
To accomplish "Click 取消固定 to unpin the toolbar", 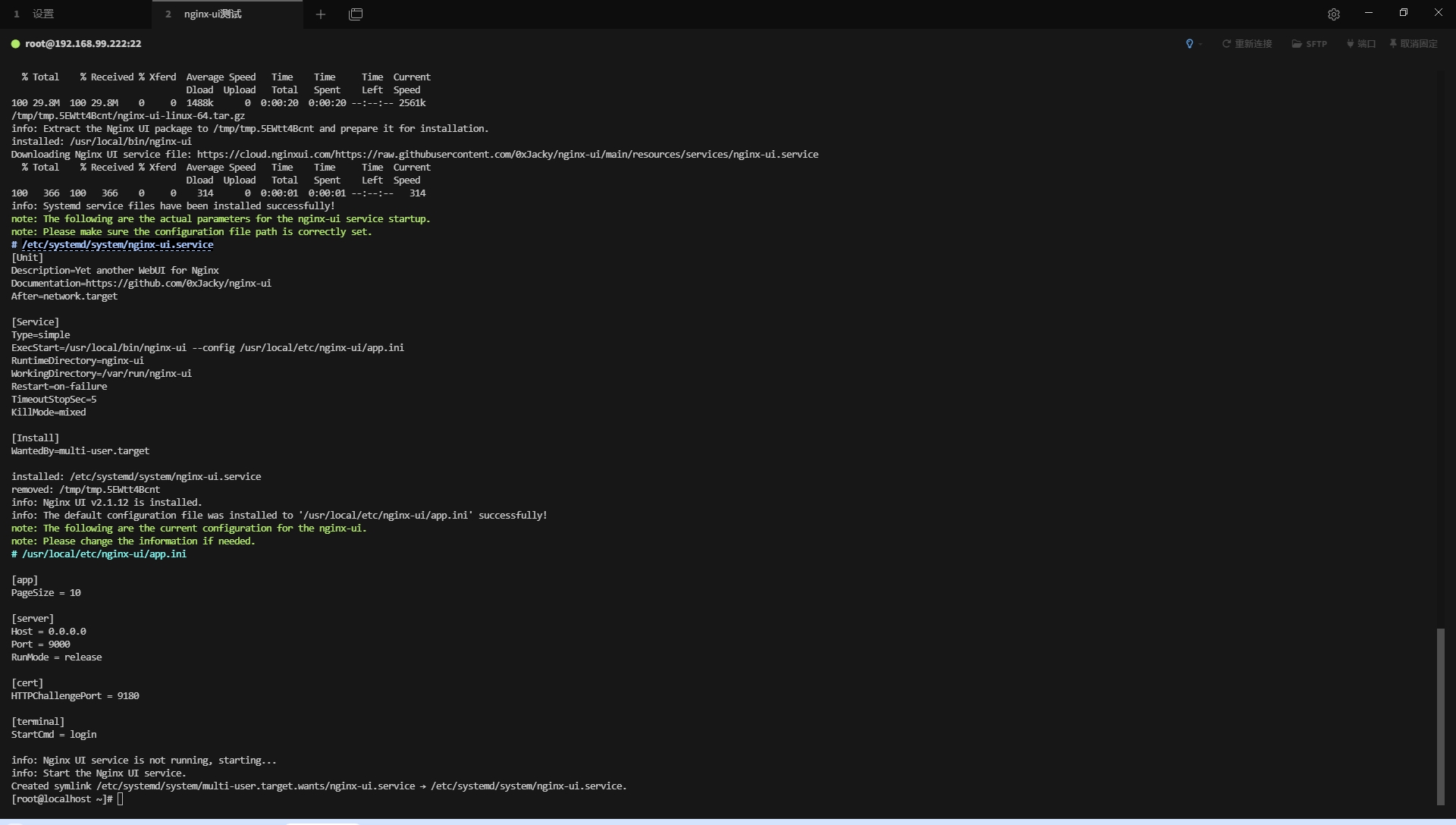I will click(x=1413, y=44).
